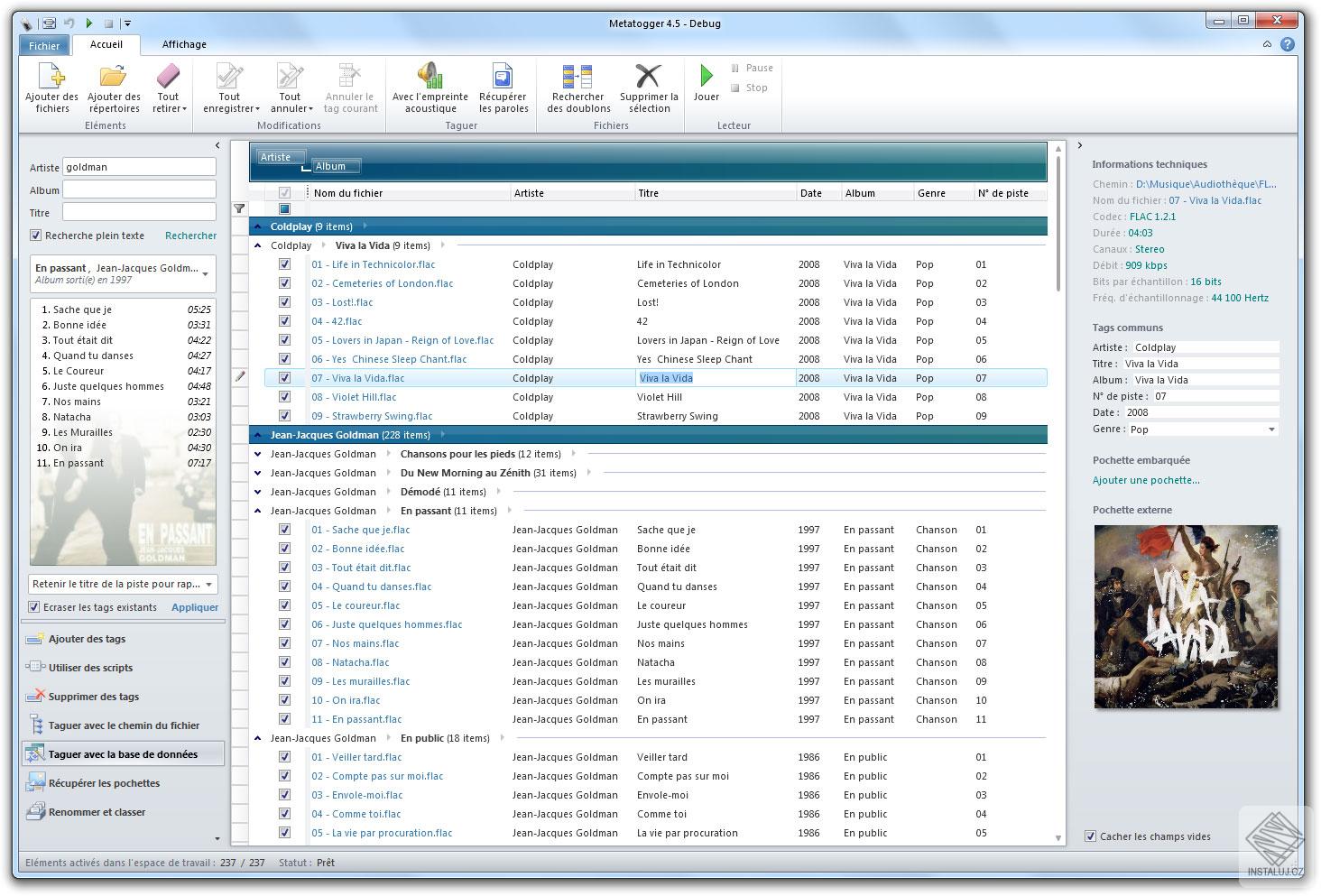This screenshot has height=896, width=1321.
Task: Toggle Cacher les champs vides checkbox
Action: pyautogui.click(x=1090, y=836)
